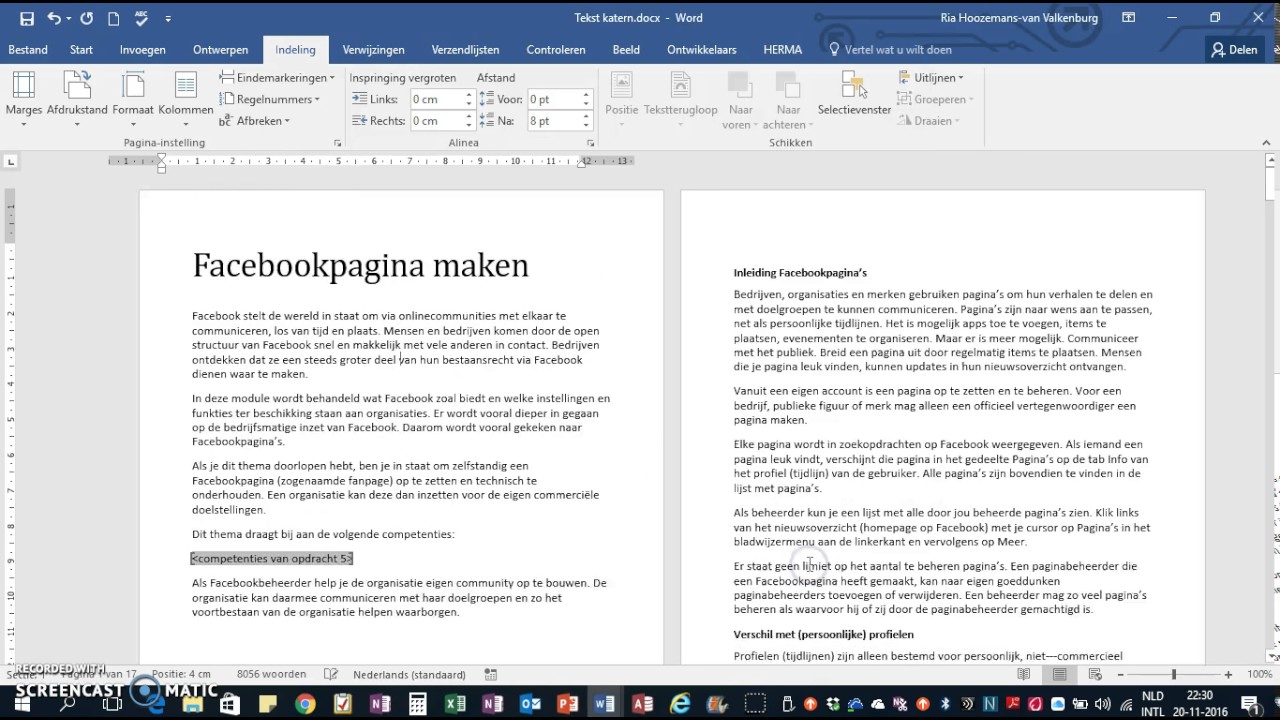Open Pagina-instelling dialog launcher
This screenshot has width=1280, height=720.
pos(337,143)
